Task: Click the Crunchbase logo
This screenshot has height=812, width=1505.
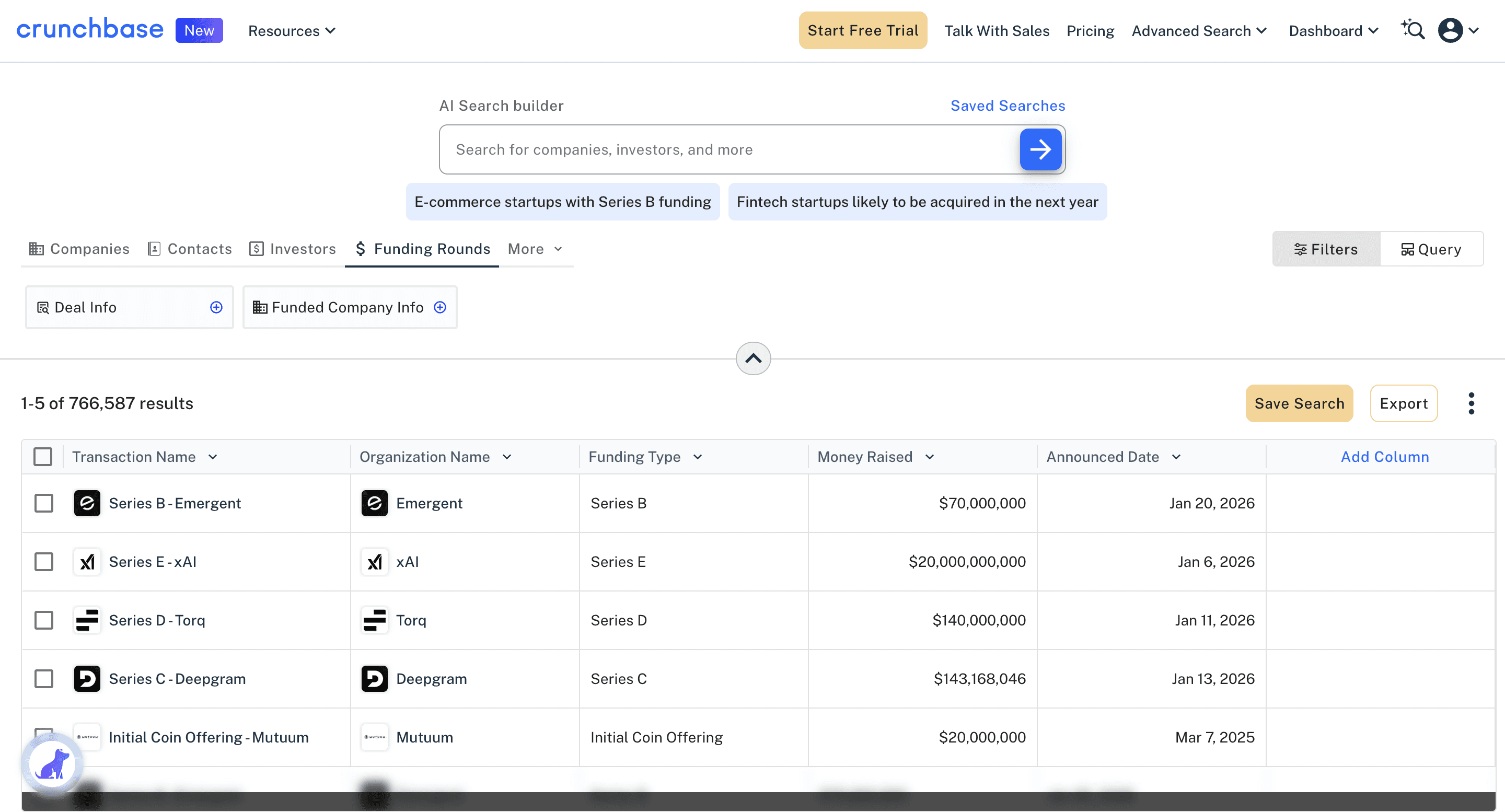Action: pos(89,29)
